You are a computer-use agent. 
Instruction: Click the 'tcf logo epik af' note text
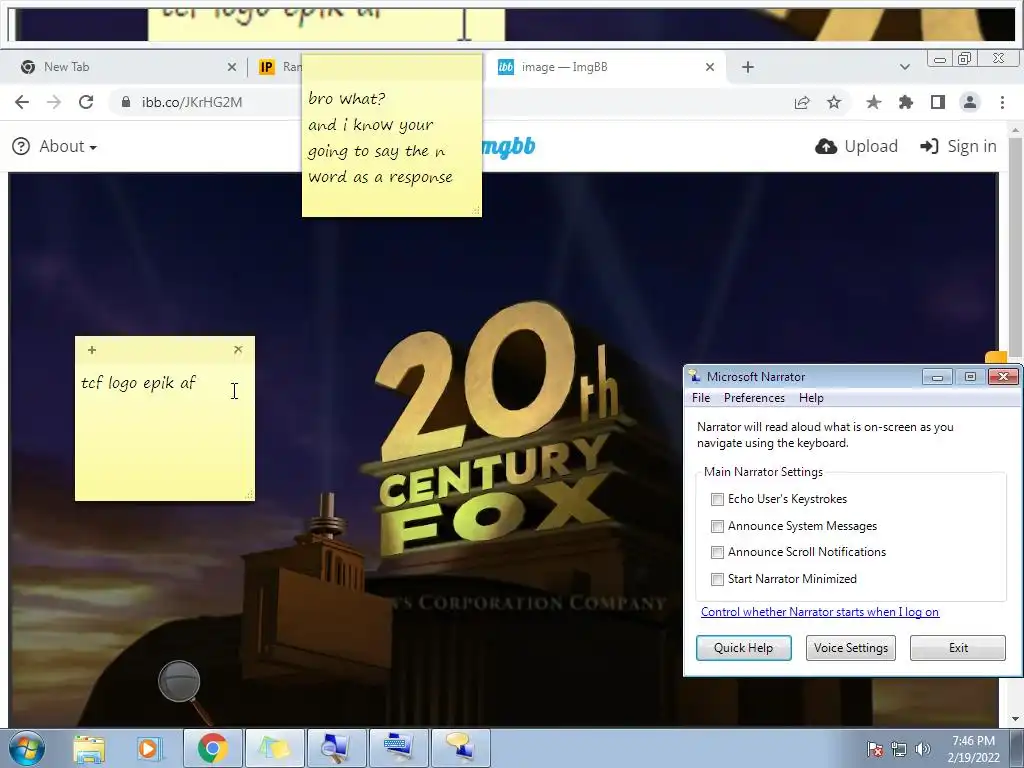point(138,383)
